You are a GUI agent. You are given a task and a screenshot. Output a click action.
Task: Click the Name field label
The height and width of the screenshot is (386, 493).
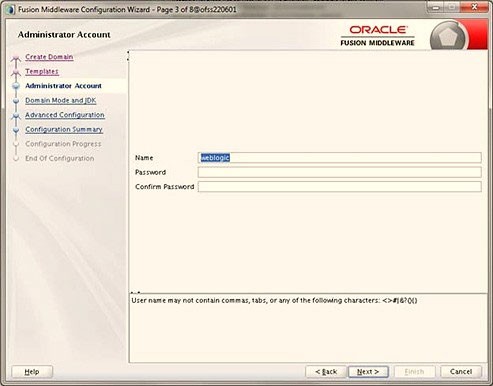[x=144, y=158]
